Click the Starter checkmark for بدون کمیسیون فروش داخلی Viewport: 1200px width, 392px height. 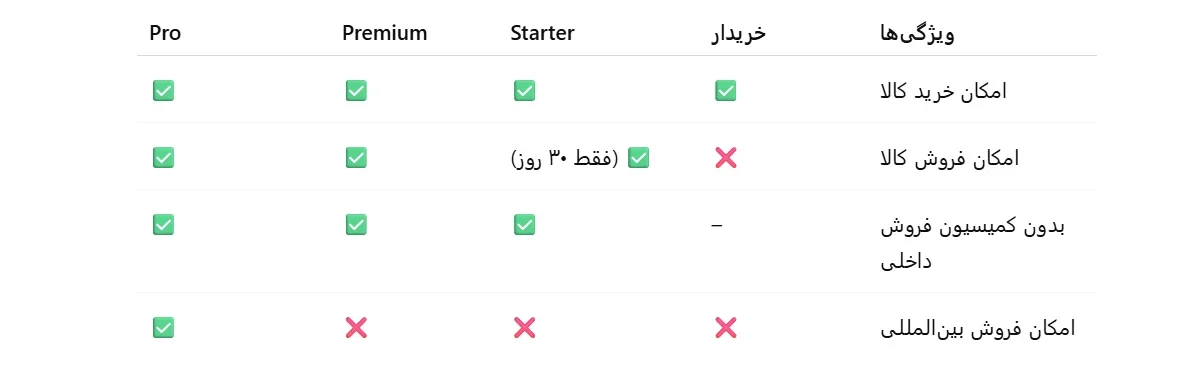pyautogui.click(x=524, y=224)
